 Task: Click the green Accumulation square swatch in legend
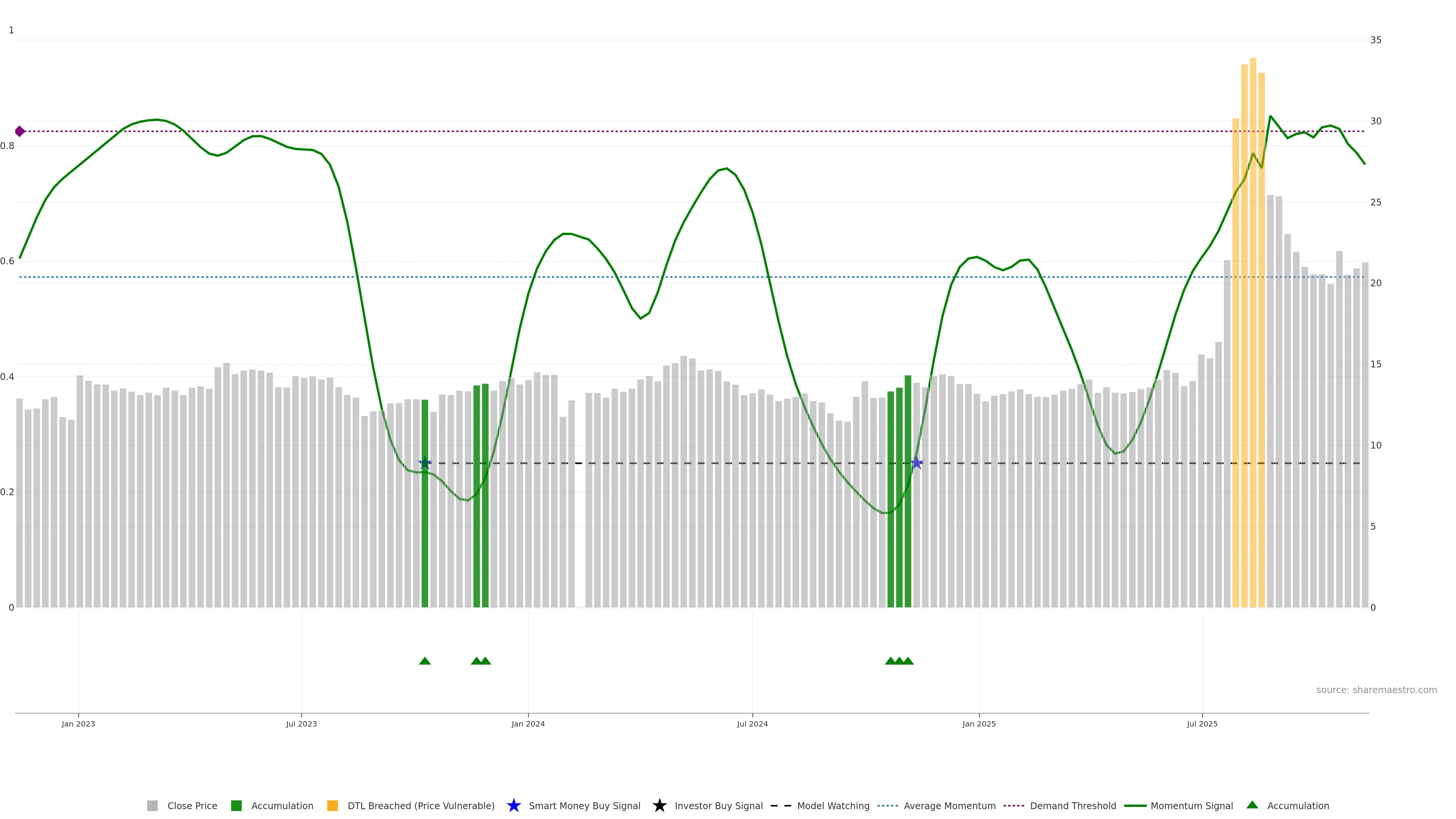pos(236,805)
